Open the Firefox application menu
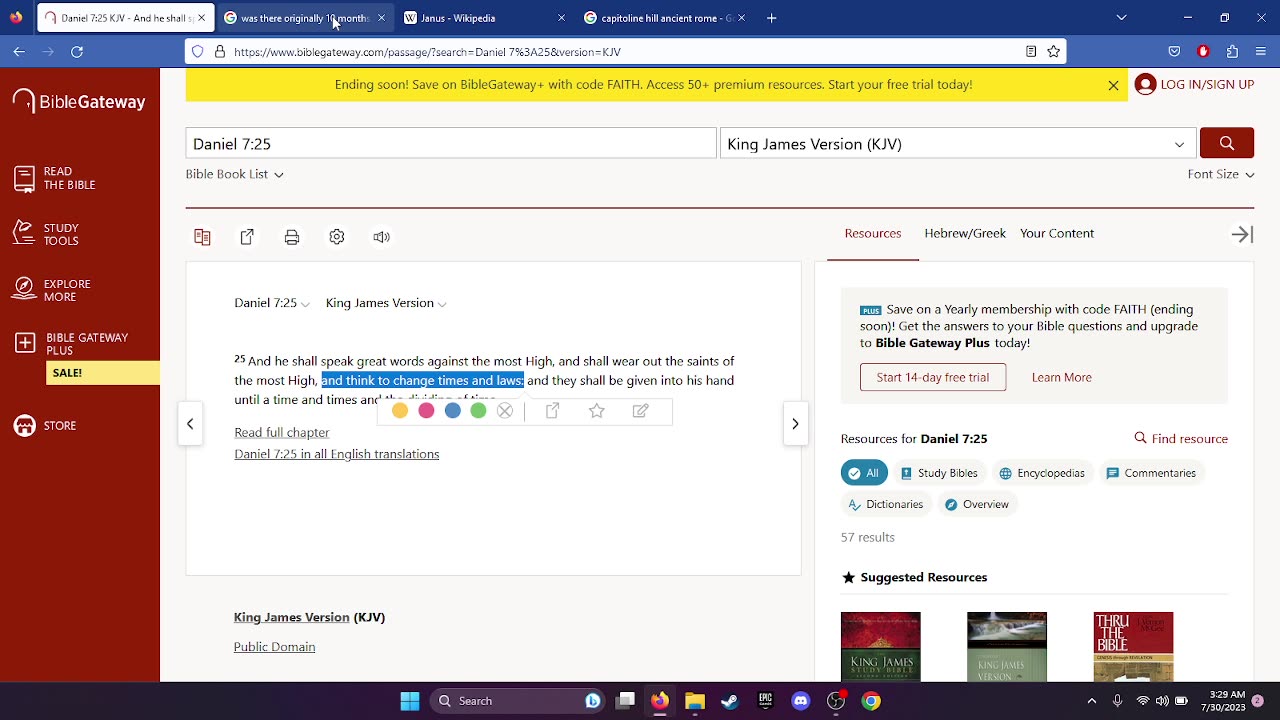This screenshot has height=720, width=1280. tap(1261, 51)
